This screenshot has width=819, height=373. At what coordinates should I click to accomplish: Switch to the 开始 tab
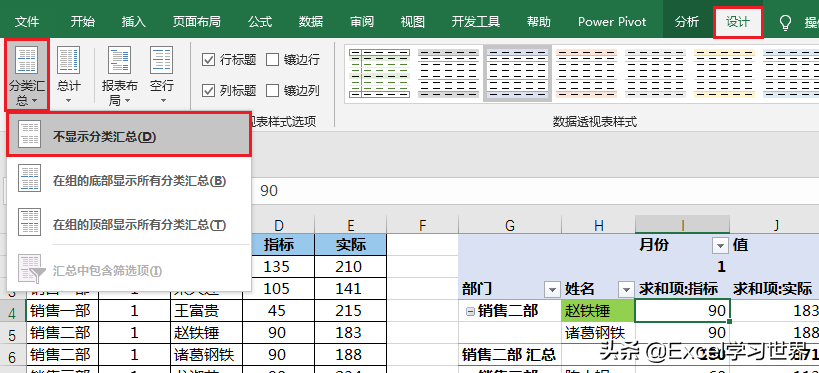point(83,21)
